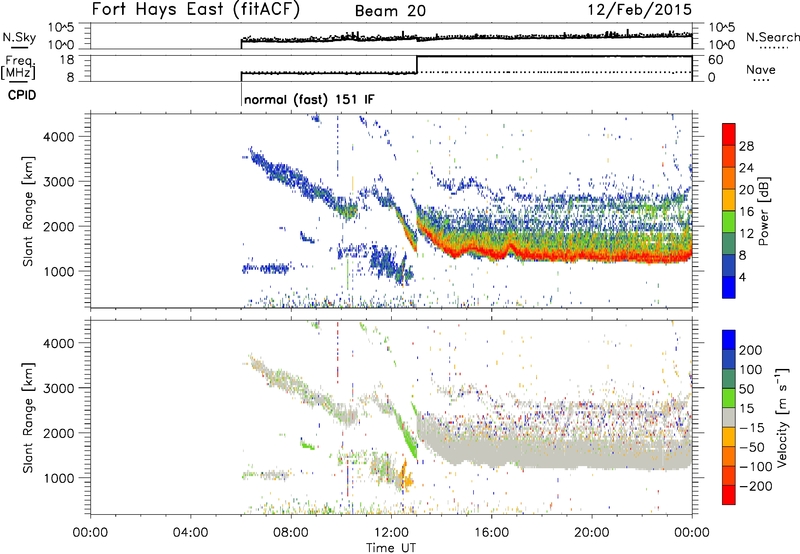Click the green velocity streak near 13:00

click(x=407, y=434)
